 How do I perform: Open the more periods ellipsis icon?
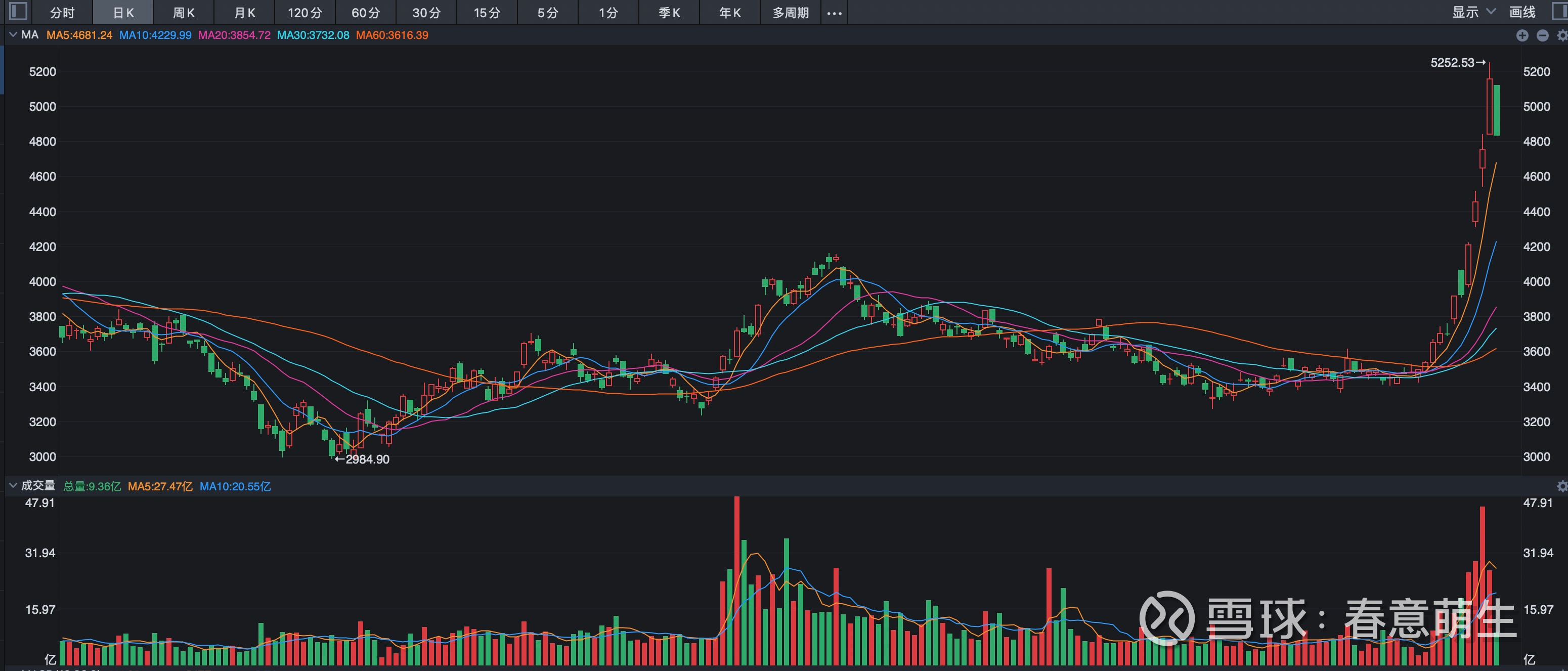(835, 12)
